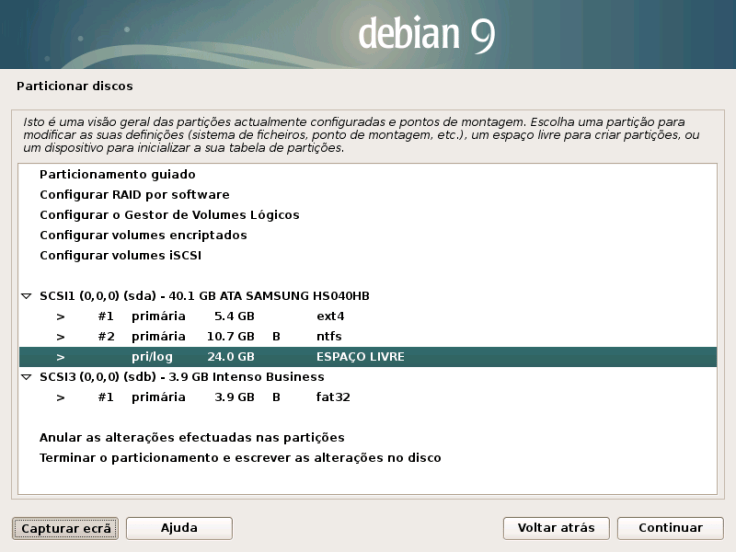This screenshot has height=552, width=736.
Task: Click Anular as alterações efectuadas nas partições
Action: (192, 438)
